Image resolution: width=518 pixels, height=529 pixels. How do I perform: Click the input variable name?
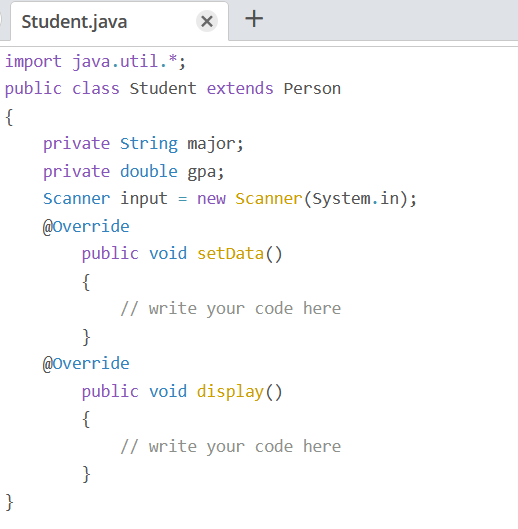click(x=144, y=199)
